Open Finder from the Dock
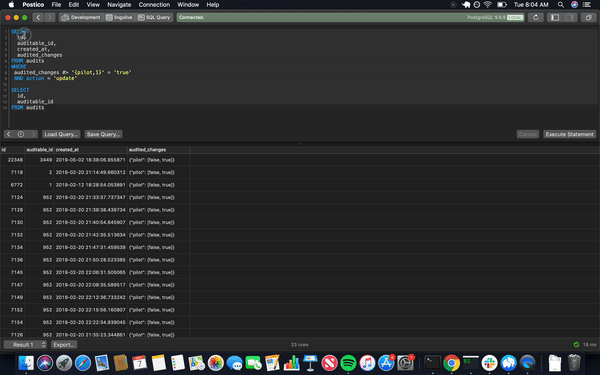This screenshot has width=600, height=375. (26, 363)
